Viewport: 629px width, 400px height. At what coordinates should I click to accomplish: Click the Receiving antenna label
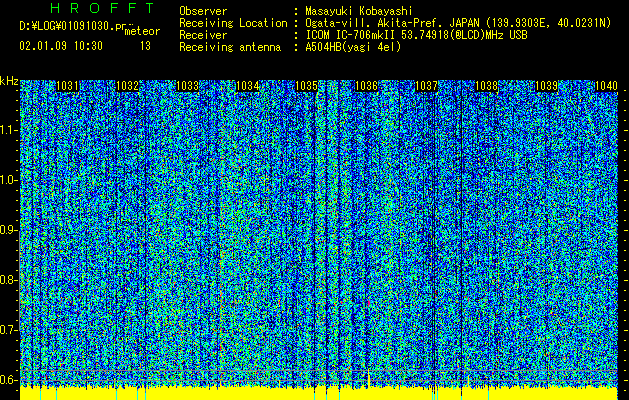[230, 47]
